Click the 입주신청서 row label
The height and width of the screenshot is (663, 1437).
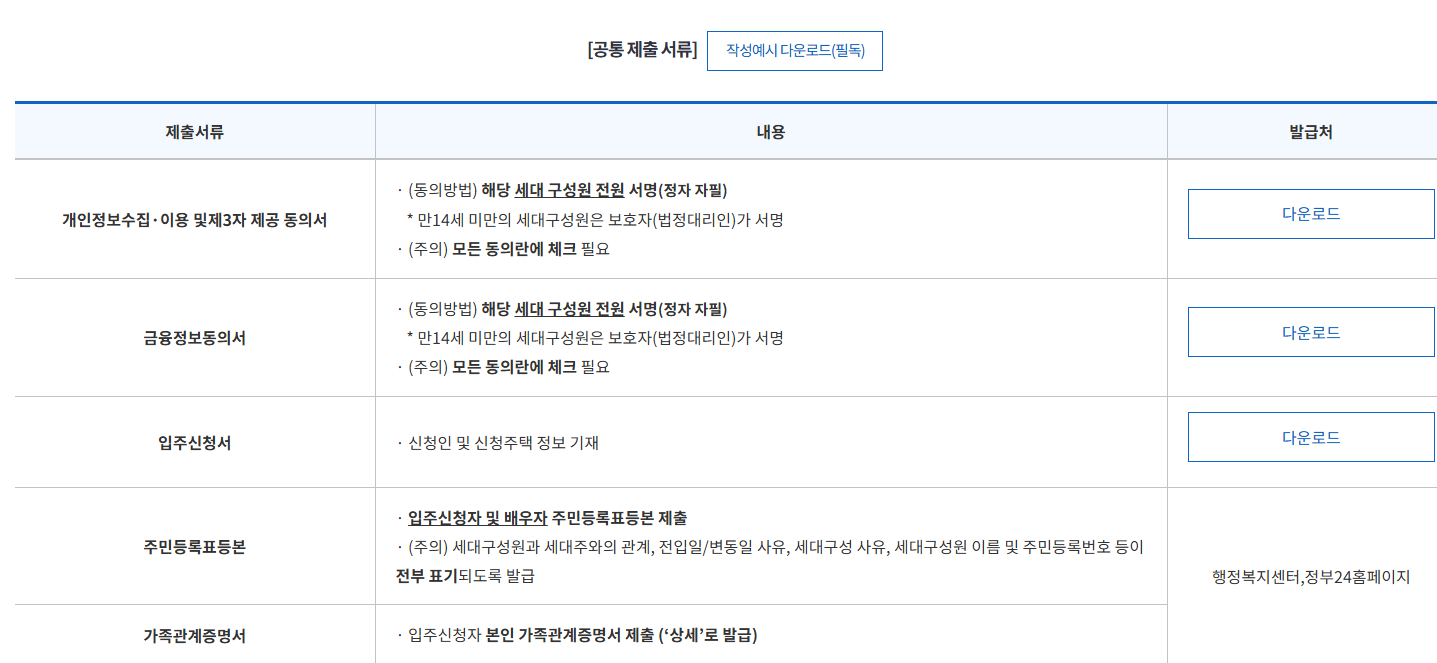click(x=195, y=443)
